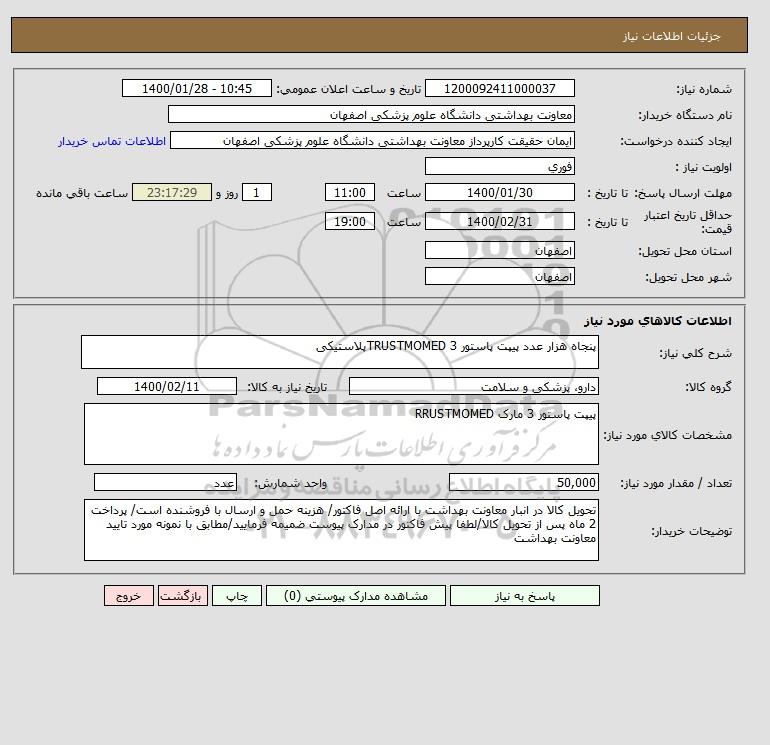Viewport: 770px width, 745px height.
Task: Click the گروه کالا label
Action: pyautogui.click(x=709, y=387)
